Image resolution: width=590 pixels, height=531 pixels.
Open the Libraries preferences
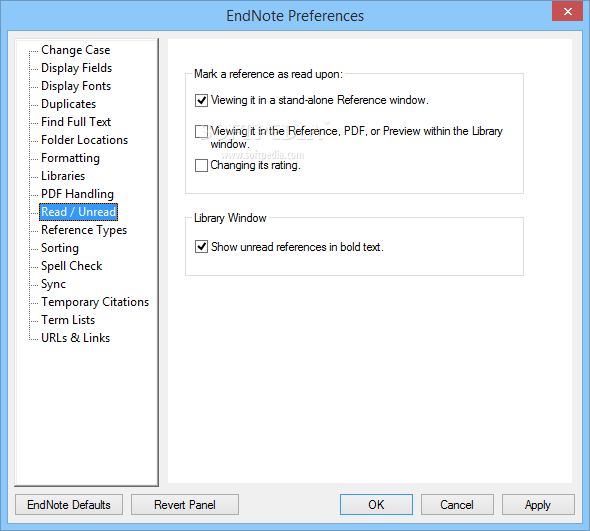(x=63, y=176)
